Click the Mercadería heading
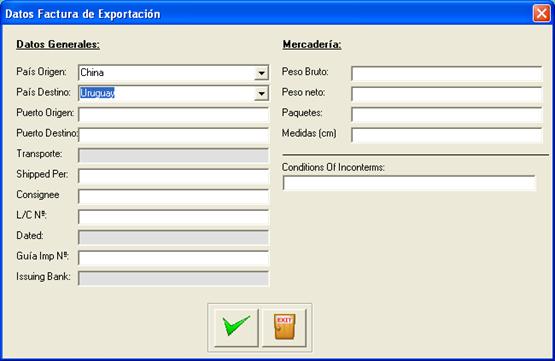This screenshot has width=555, height=361. (312, 45)
